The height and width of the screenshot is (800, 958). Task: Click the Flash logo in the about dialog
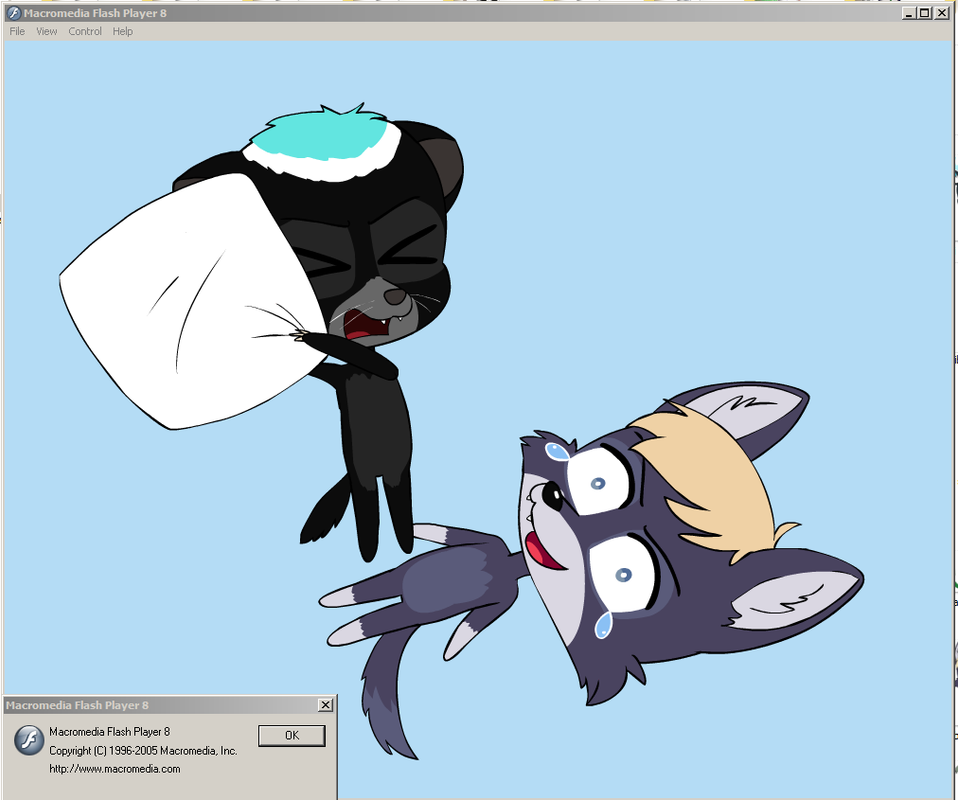tap(29, 740)
